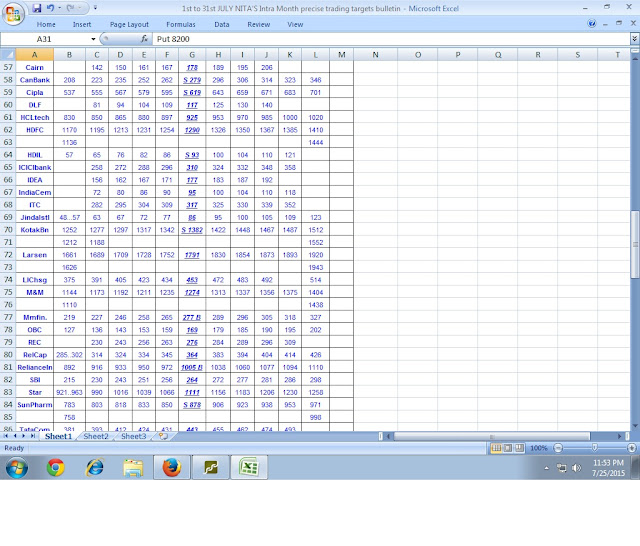The height and width of the screenshot is (546, 640).
Task: Save the workbook via Quick Access toolbar
Action: click(37, 8)
